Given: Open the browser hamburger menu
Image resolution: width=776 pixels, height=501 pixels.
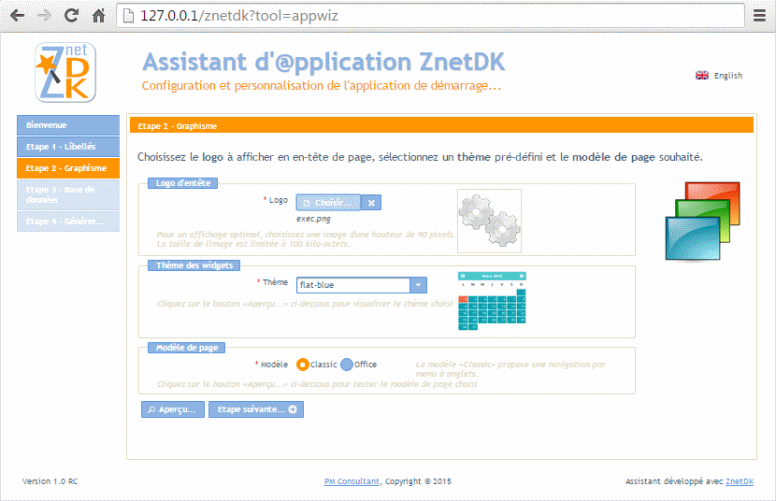Looking at the screenshot, I should click(760, 16).
